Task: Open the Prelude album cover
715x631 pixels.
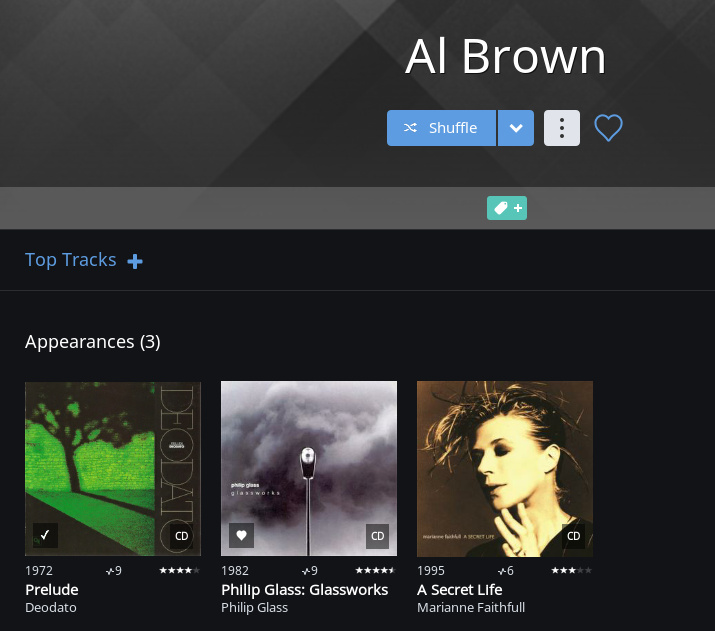Action: click(113, 469)
